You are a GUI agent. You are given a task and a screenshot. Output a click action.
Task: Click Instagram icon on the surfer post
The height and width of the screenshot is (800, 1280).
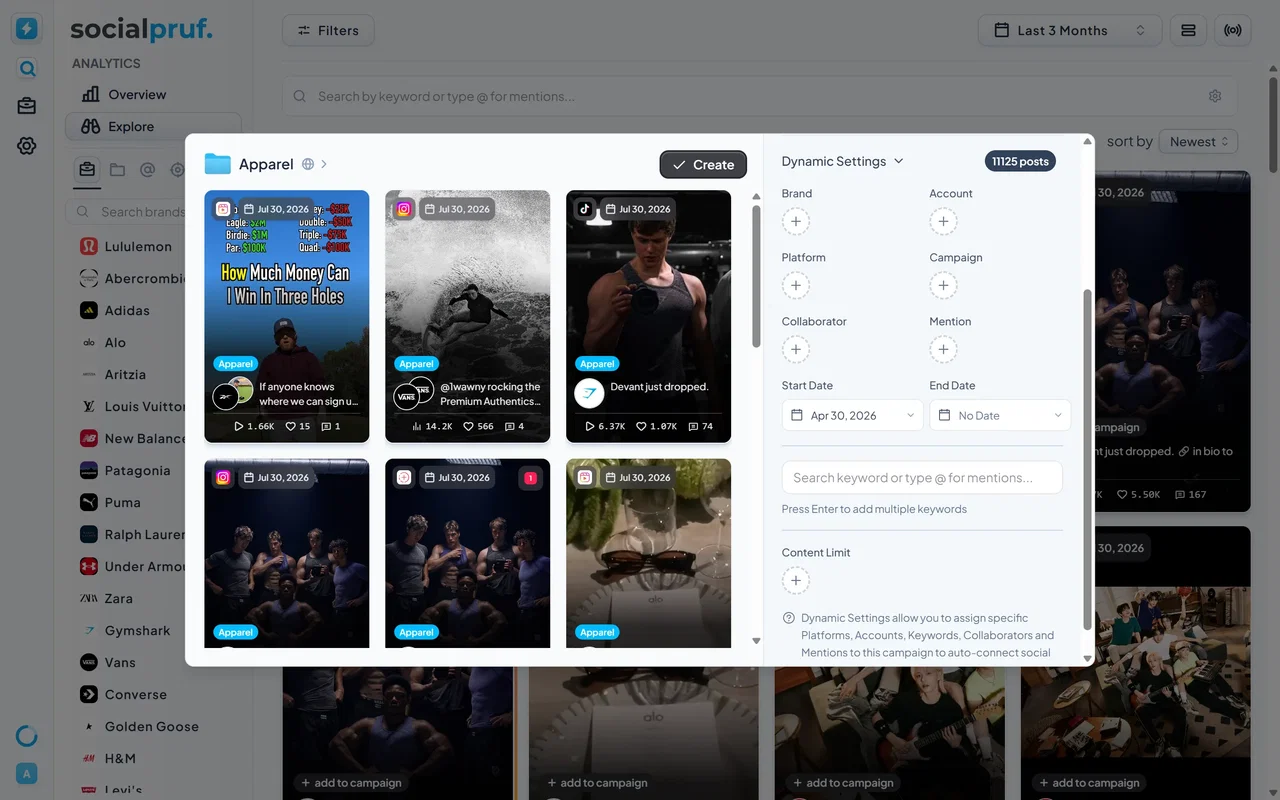click(404, 209)
